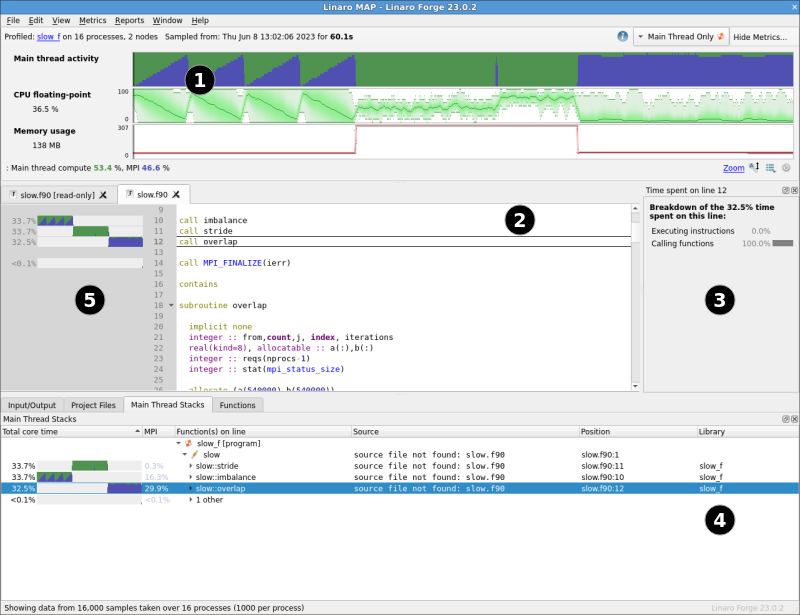The width and height of the screenshot is (800, 615).
Task: Expand the slow::stride stack entry
Action: point(191,466)
